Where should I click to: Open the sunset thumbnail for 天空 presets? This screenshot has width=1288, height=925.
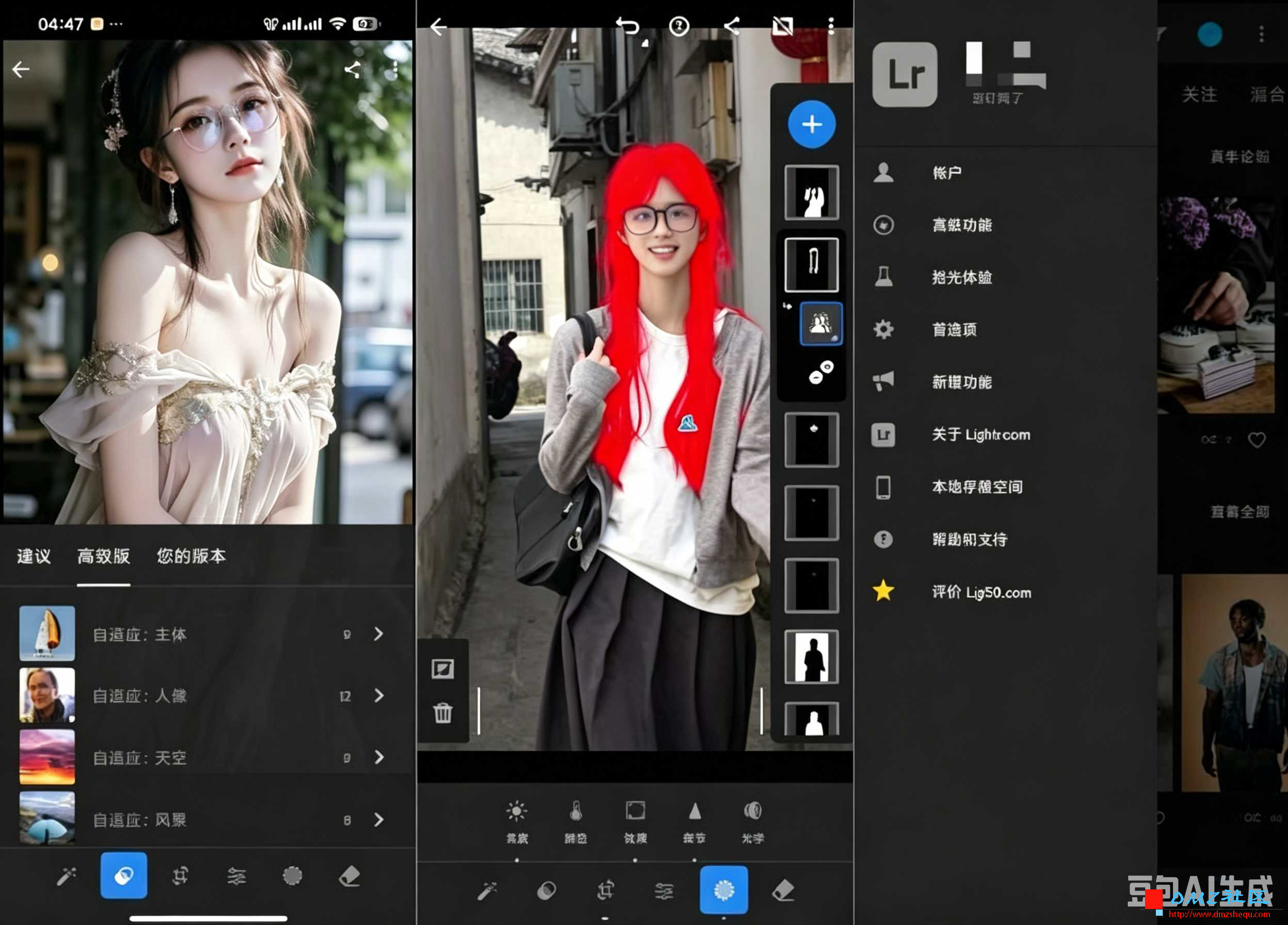47,757
